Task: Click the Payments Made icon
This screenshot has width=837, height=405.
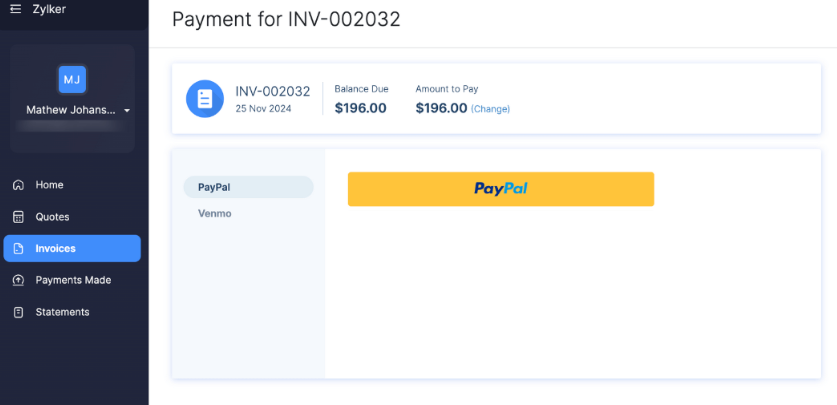Action: [x=18, y=280]
